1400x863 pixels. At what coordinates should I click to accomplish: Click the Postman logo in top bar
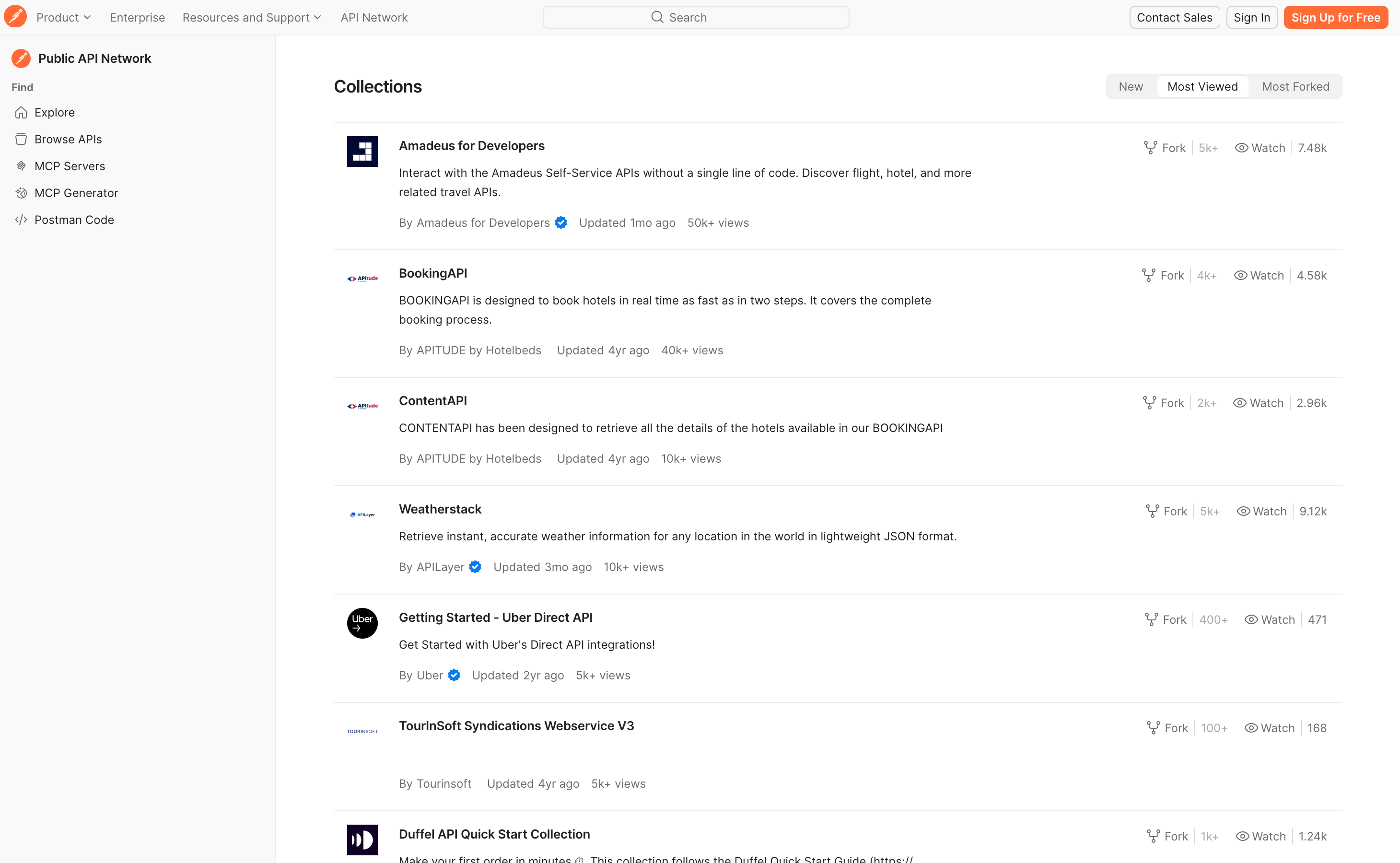pos(15,17)
